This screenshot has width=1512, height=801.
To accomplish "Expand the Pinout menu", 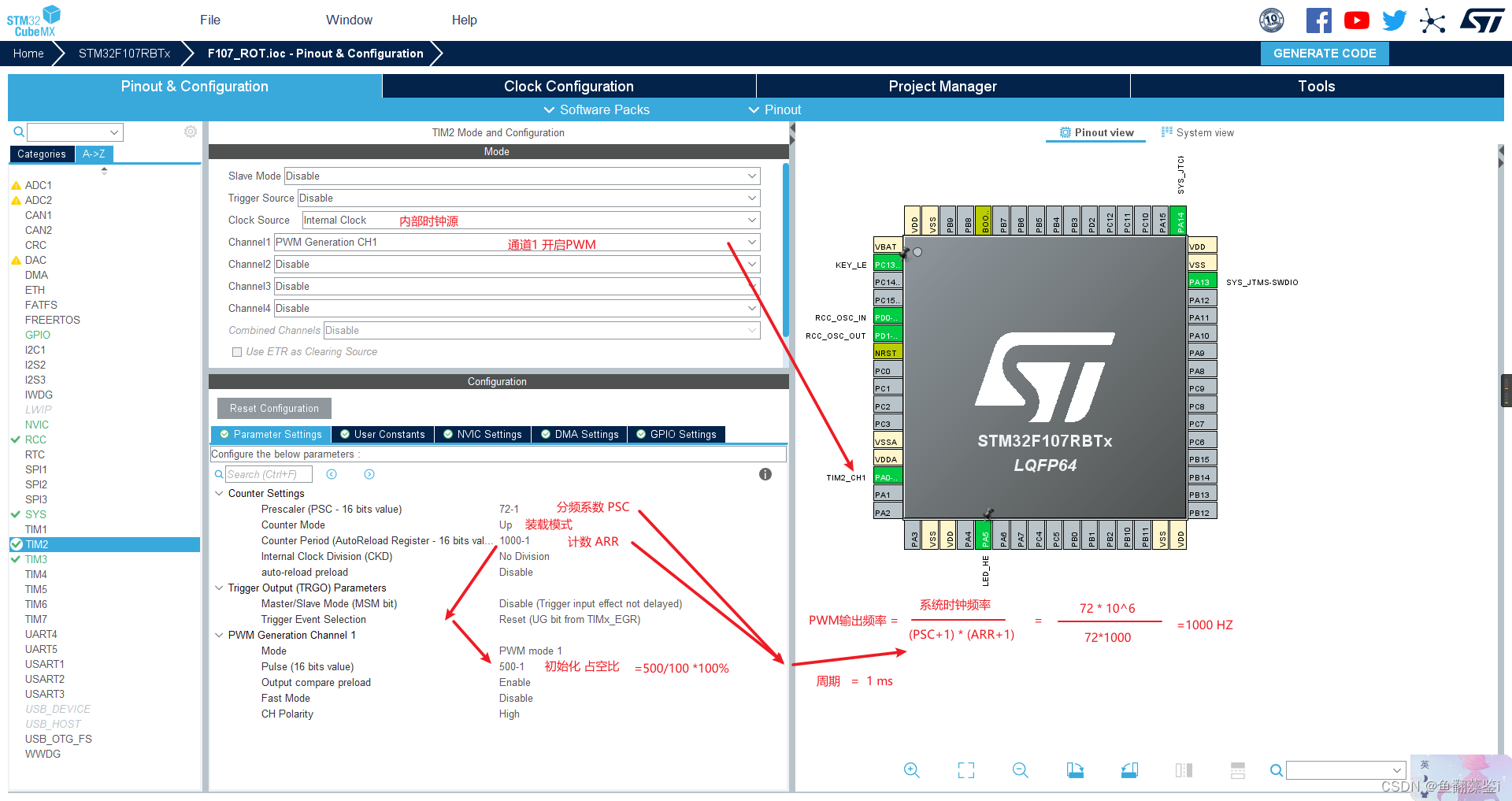I will tap(775, 109).
